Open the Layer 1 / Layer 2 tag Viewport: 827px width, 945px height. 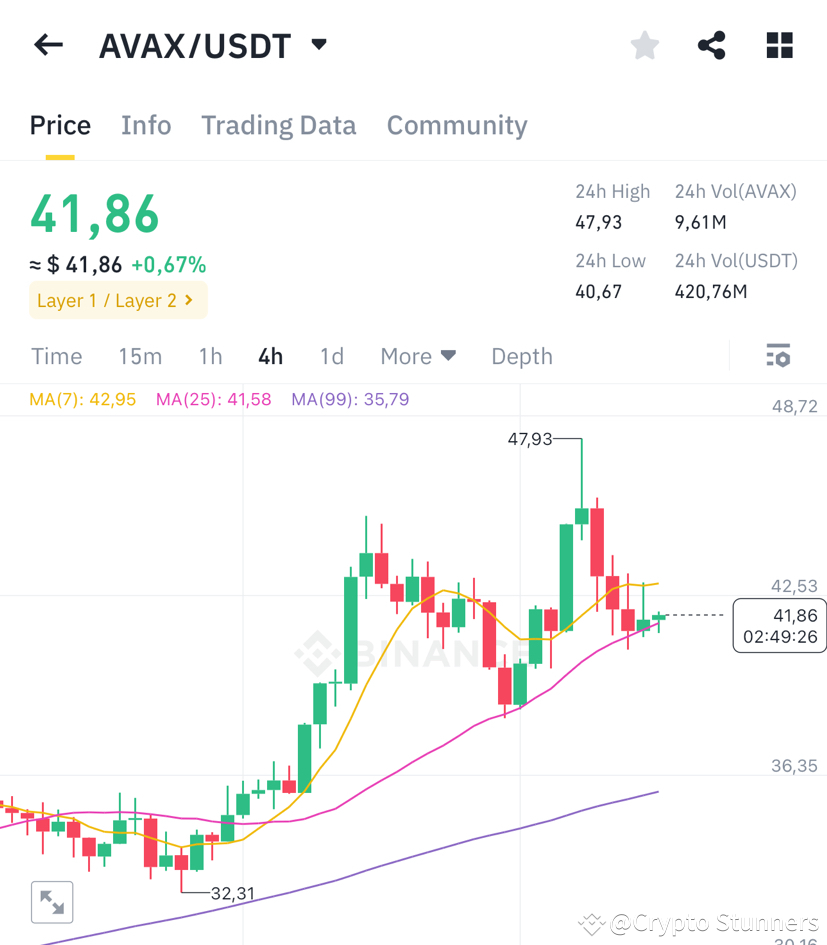click(x=117, y=300)
